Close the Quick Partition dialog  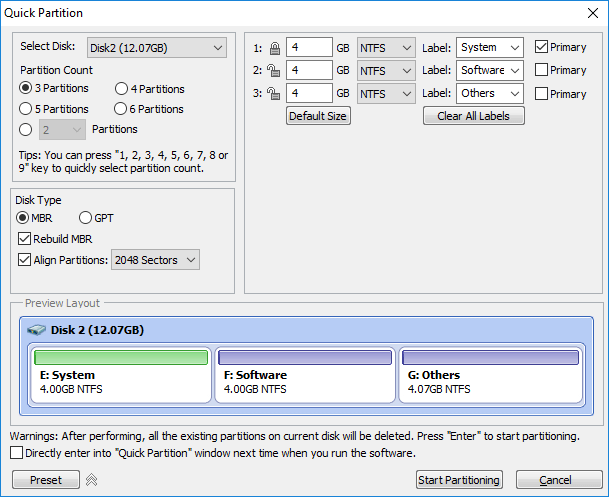tap(593, 13)
